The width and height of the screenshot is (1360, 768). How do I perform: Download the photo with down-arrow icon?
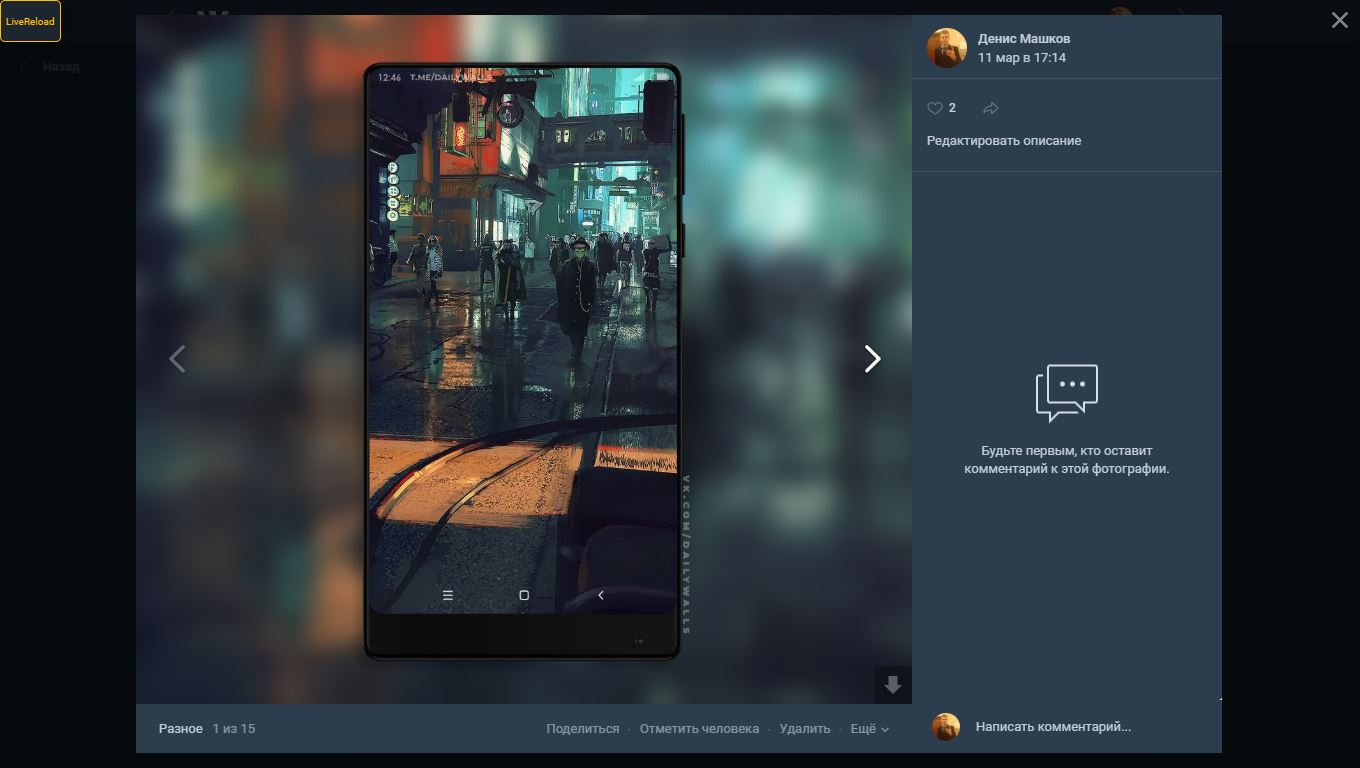click(893, 685)
